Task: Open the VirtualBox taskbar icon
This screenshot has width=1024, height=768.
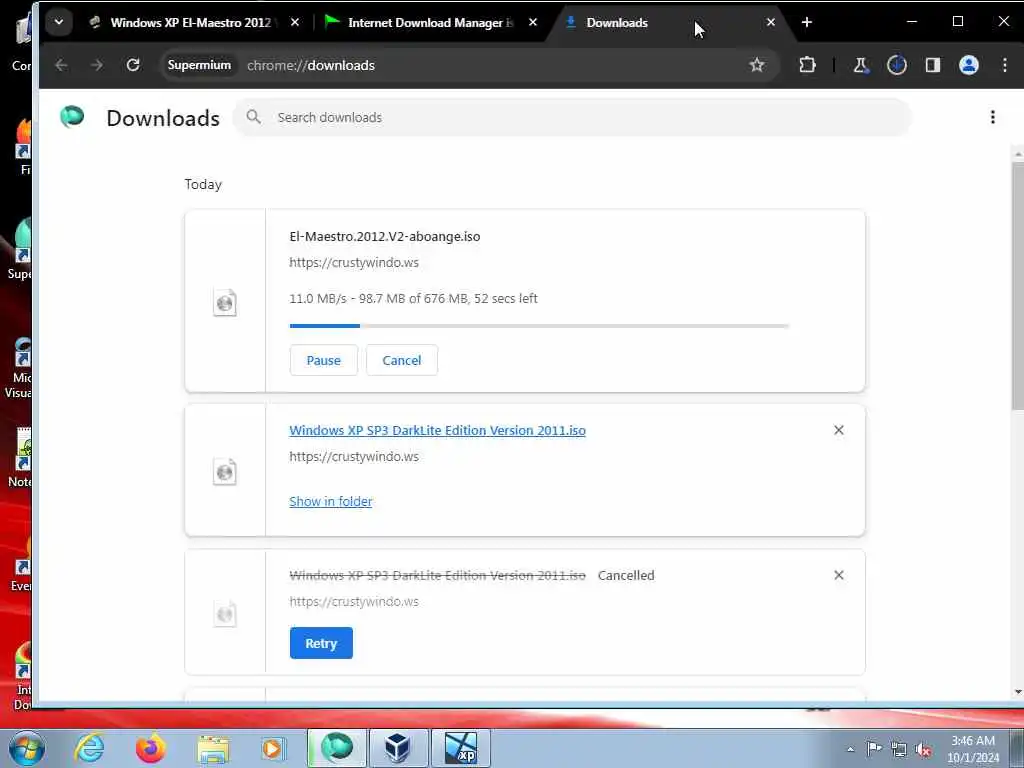Action: tap(398, 748)
